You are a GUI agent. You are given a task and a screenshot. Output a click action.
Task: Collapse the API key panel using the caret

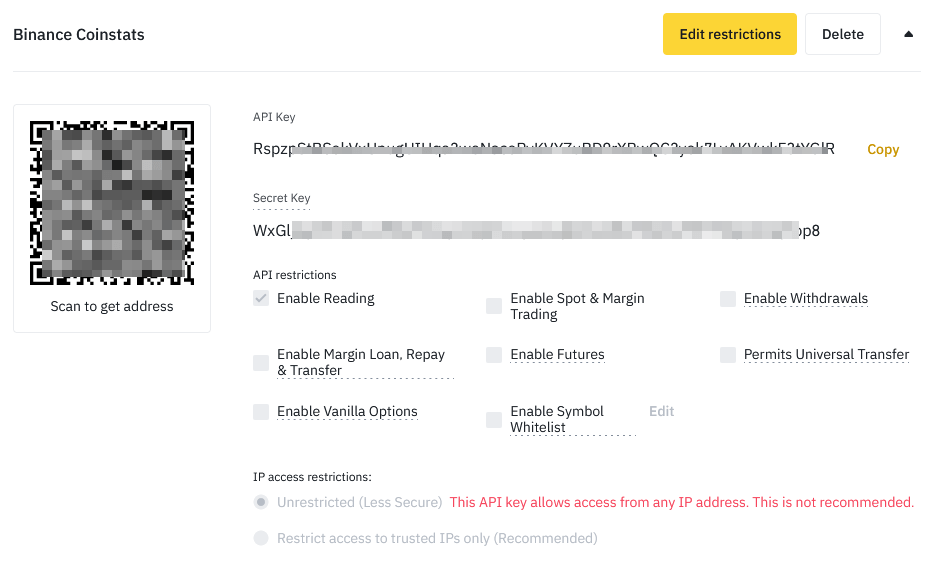[908, 33]
